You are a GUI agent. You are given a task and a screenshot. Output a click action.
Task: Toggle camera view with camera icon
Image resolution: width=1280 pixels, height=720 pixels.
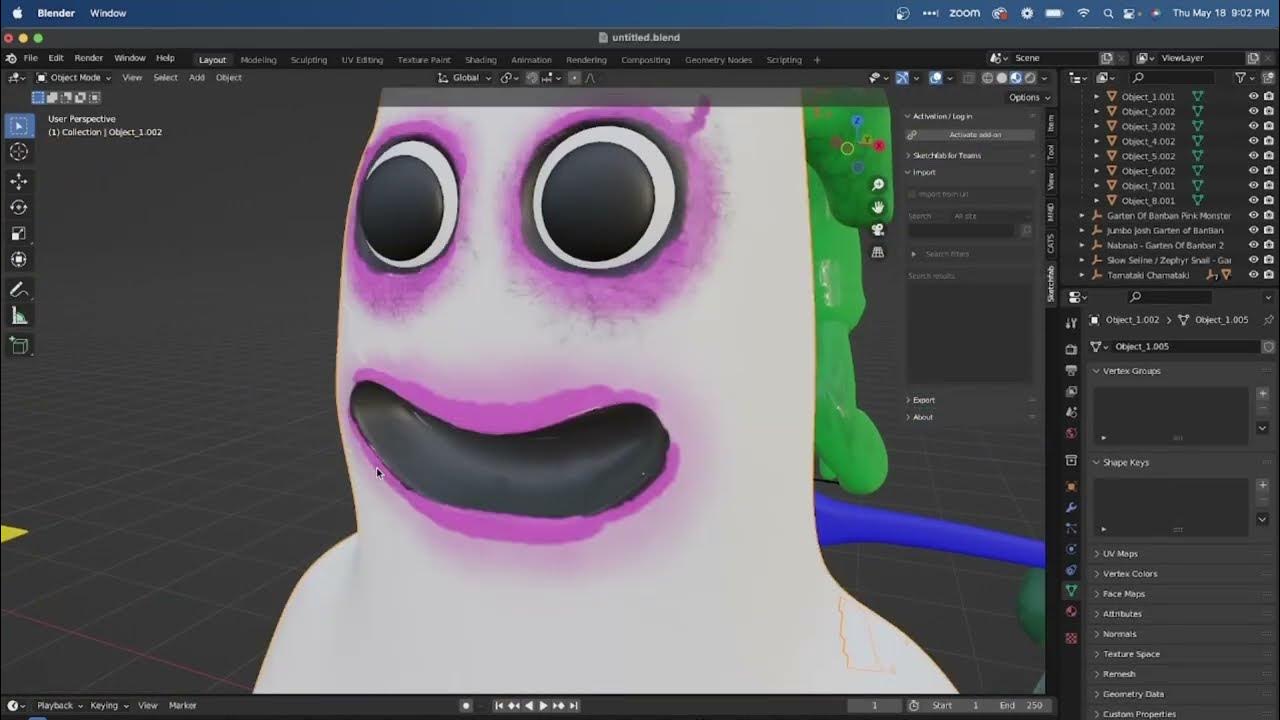[878, 230]
